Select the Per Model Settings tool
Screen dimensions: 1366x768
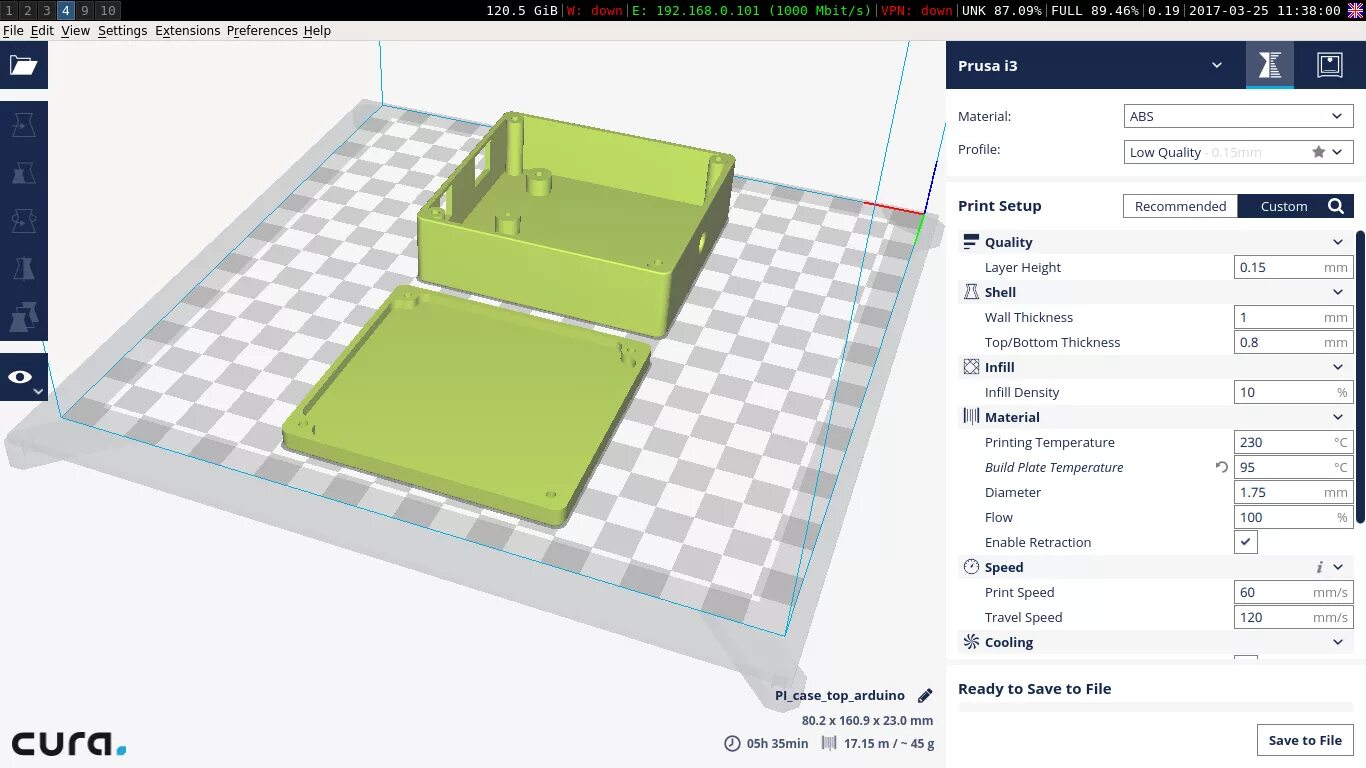click(x=23, y=317)
